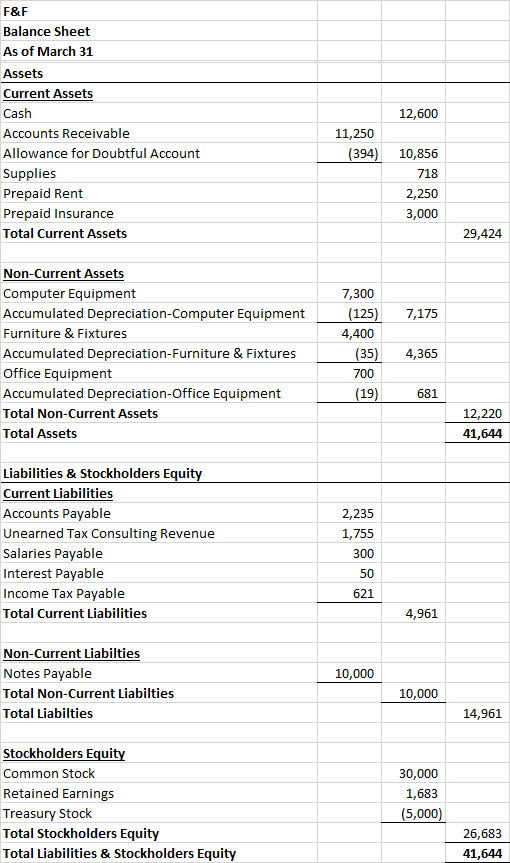
Task: Select the 'Total Liabilities & Stockholders Equity' label
Action: point(119,854)
